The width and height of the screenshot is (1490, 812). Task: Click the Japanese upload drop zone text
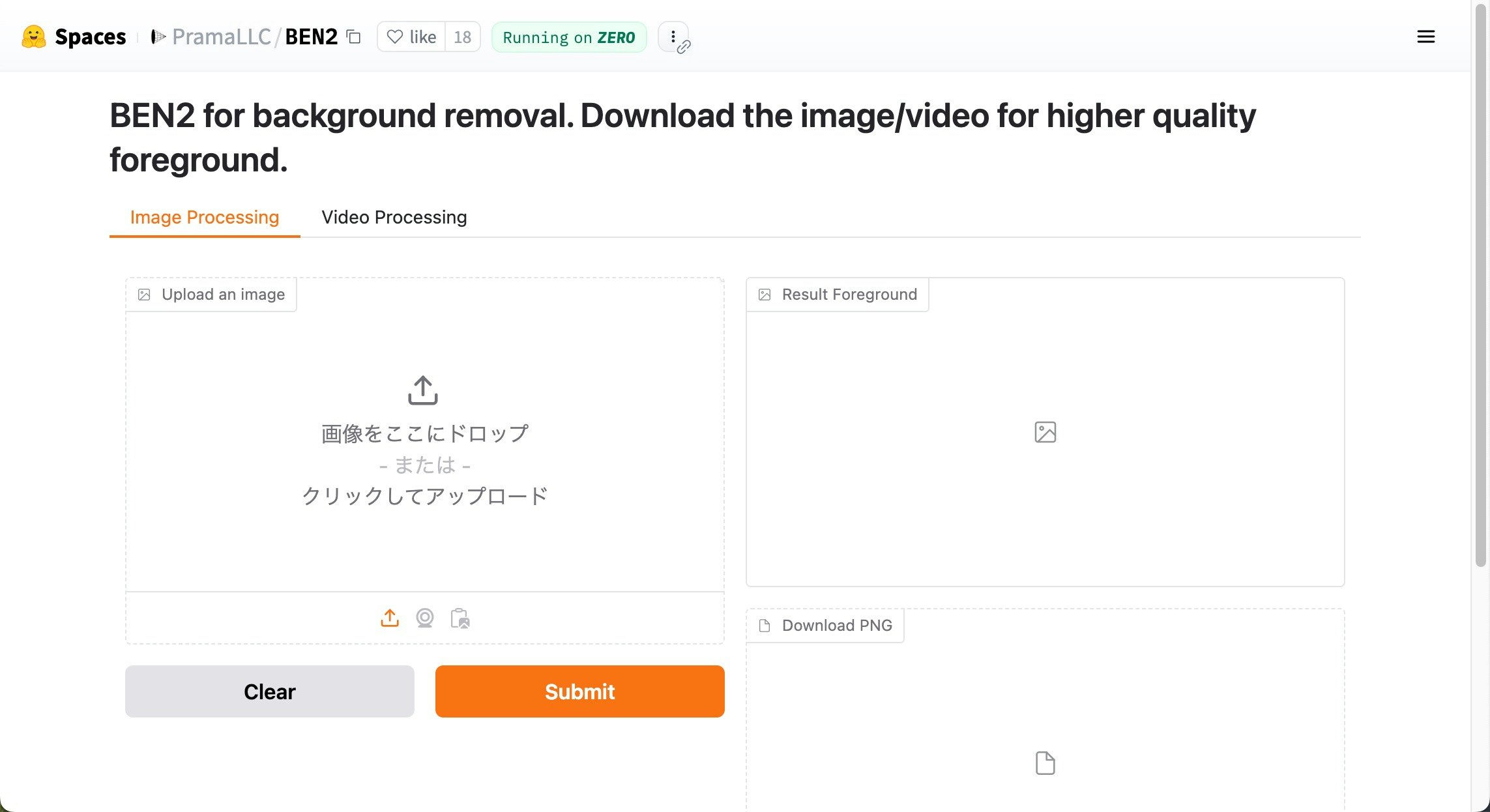pos(425,434)
